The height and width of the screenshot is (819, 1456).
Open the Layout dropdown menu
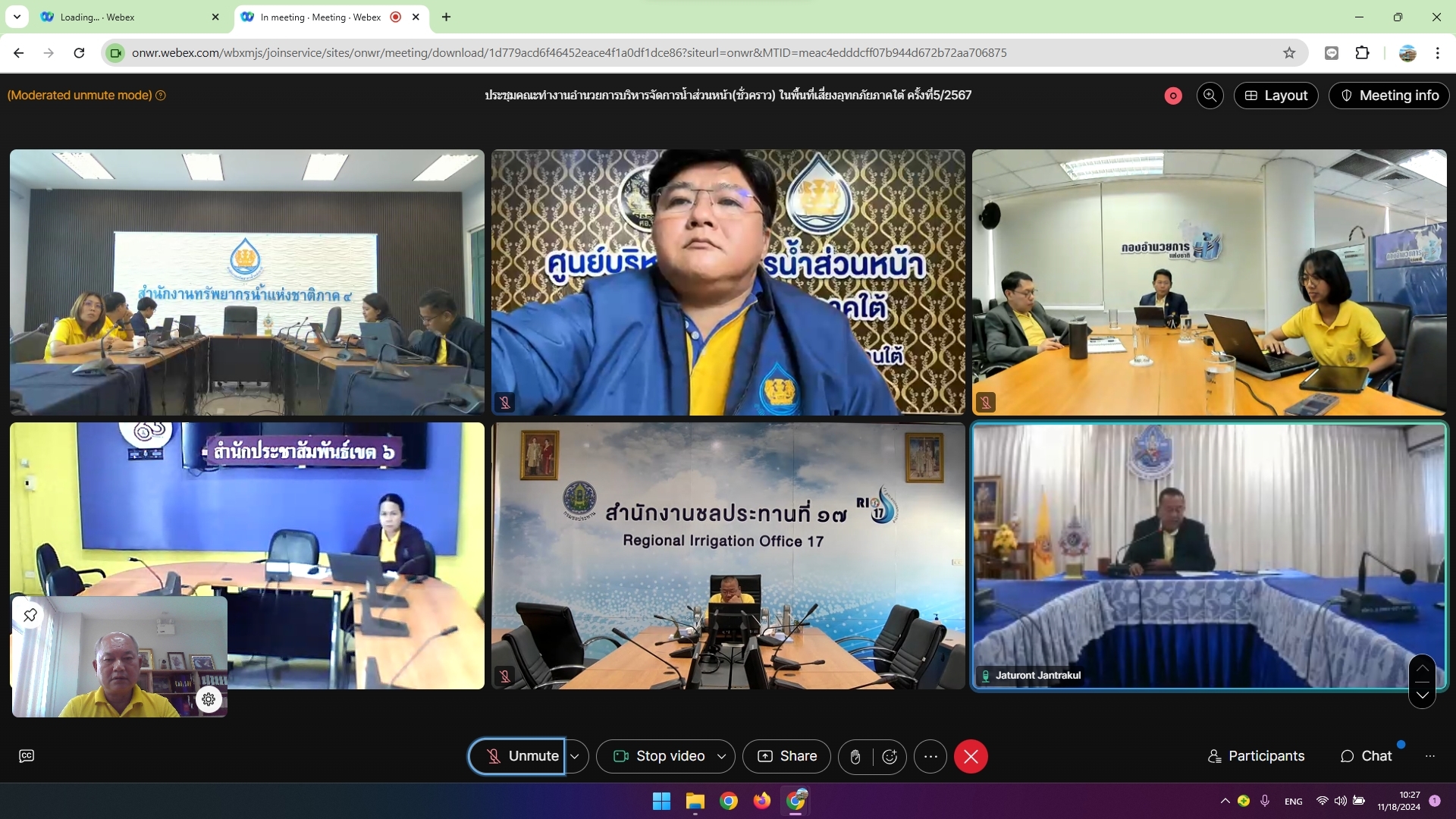(x=1276, y=96)
